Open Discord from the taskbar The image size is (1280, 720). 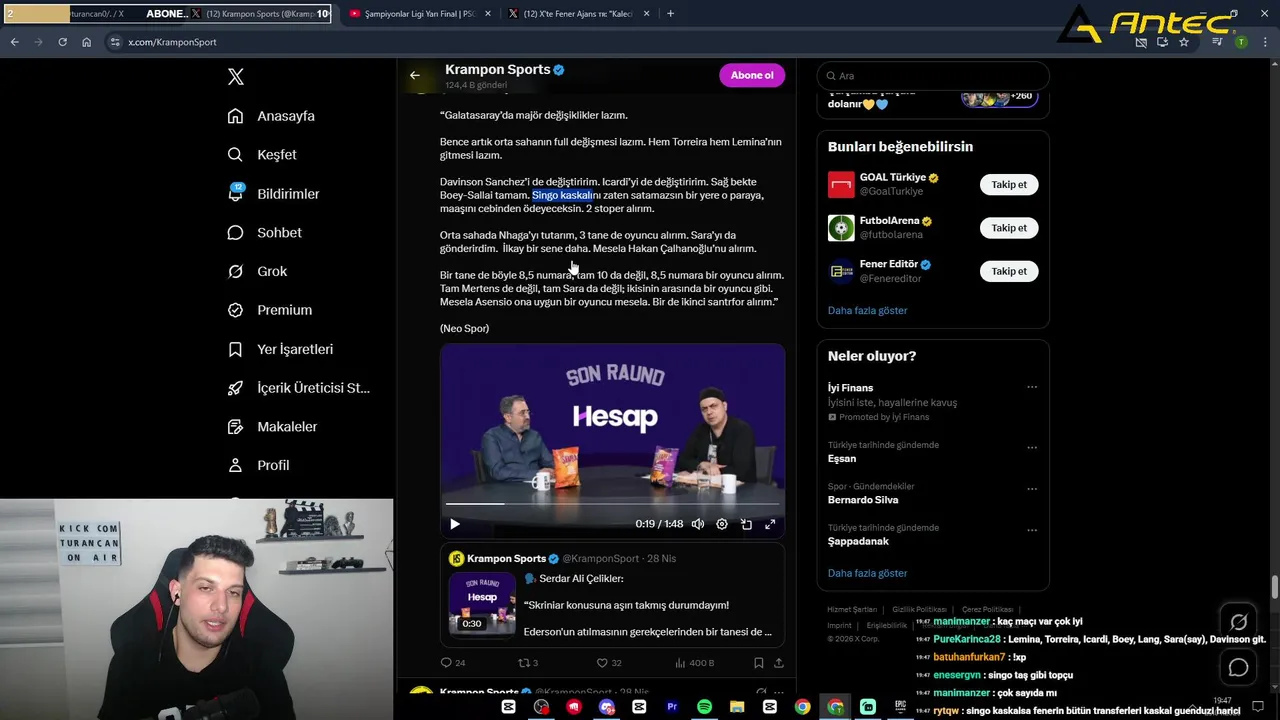tap(607, 707)
